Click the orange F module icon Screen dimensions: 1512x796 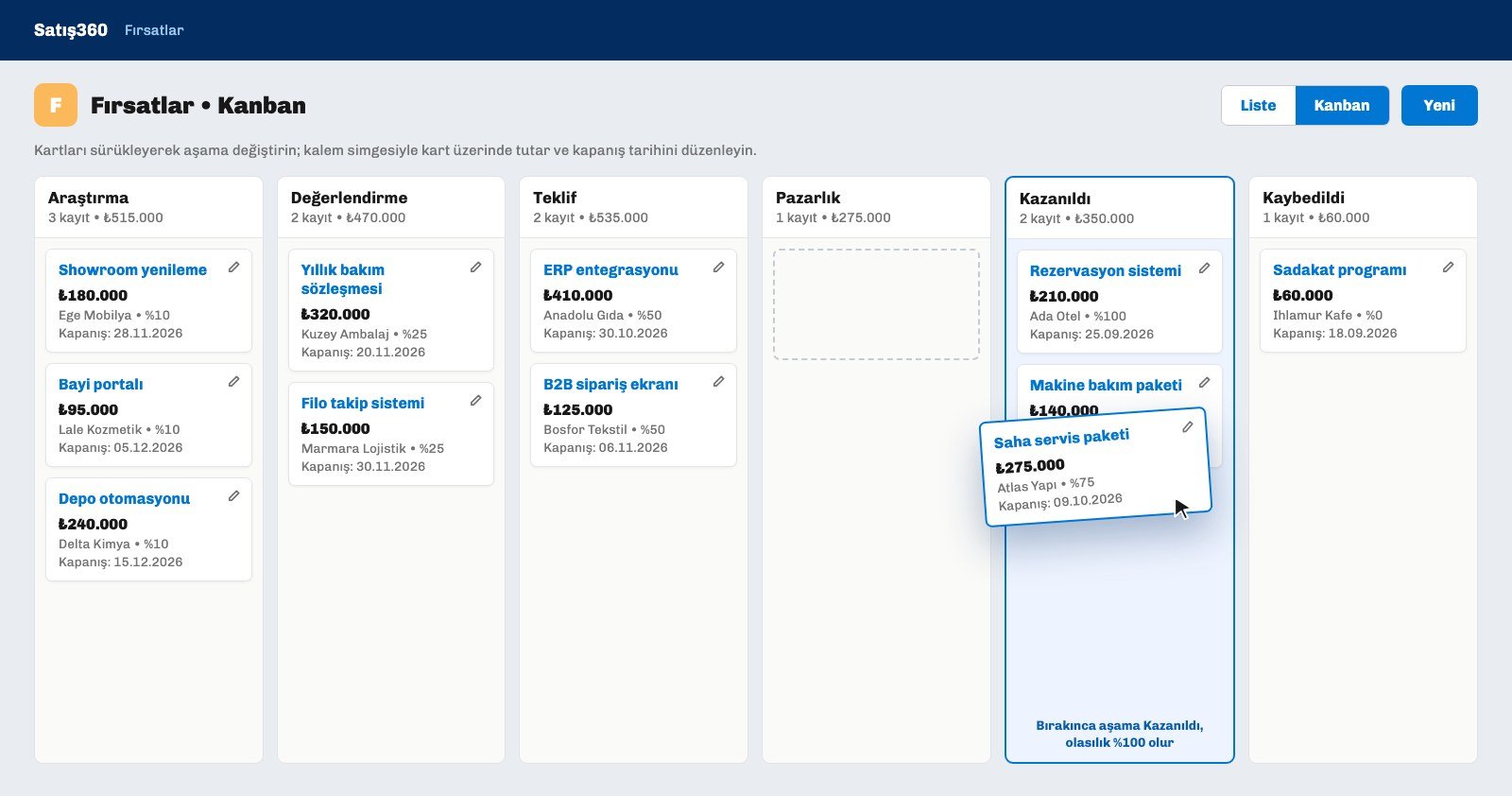coord(56,105)
